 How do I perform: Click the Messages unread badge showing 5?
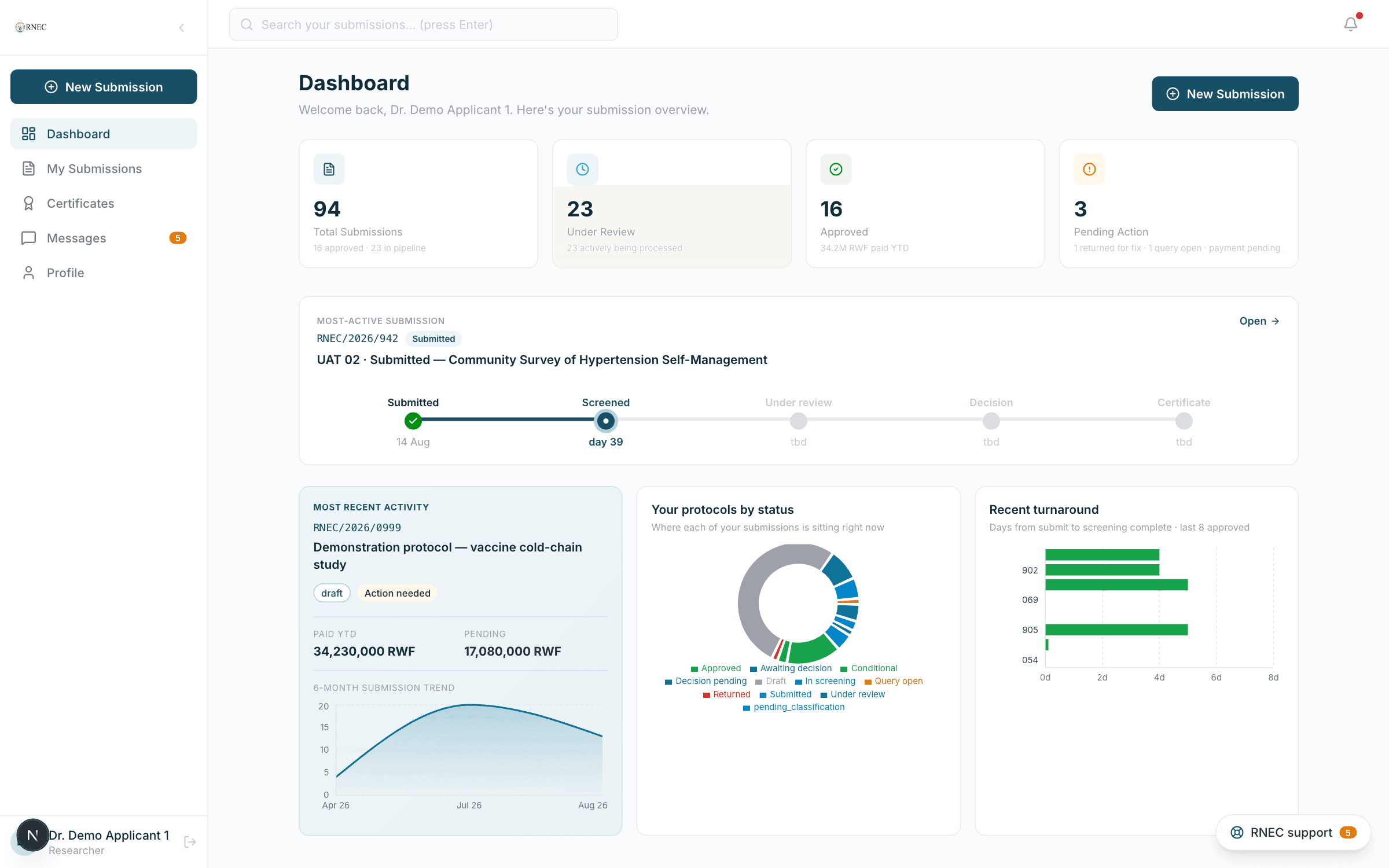coord(178,238)
